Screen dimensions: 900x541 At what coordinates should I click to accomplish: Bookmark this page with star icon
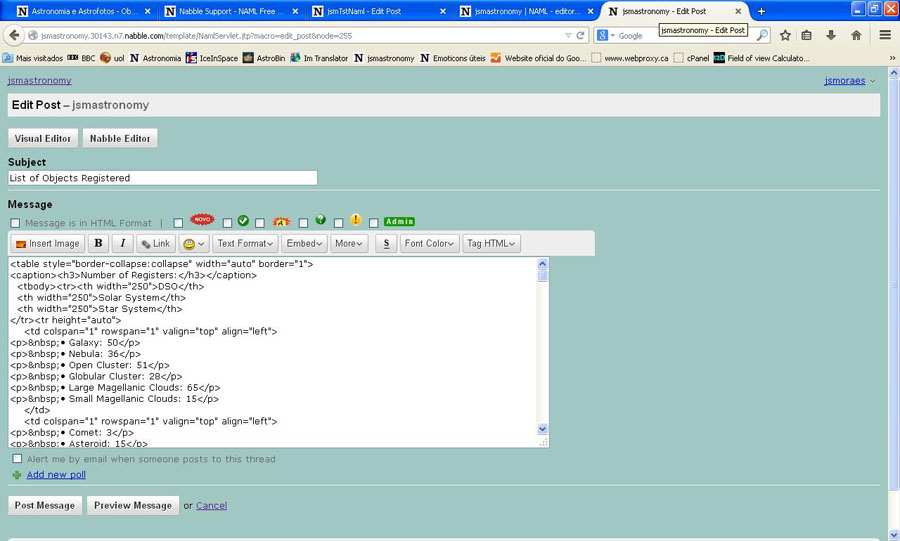click(x=785, y=35)
